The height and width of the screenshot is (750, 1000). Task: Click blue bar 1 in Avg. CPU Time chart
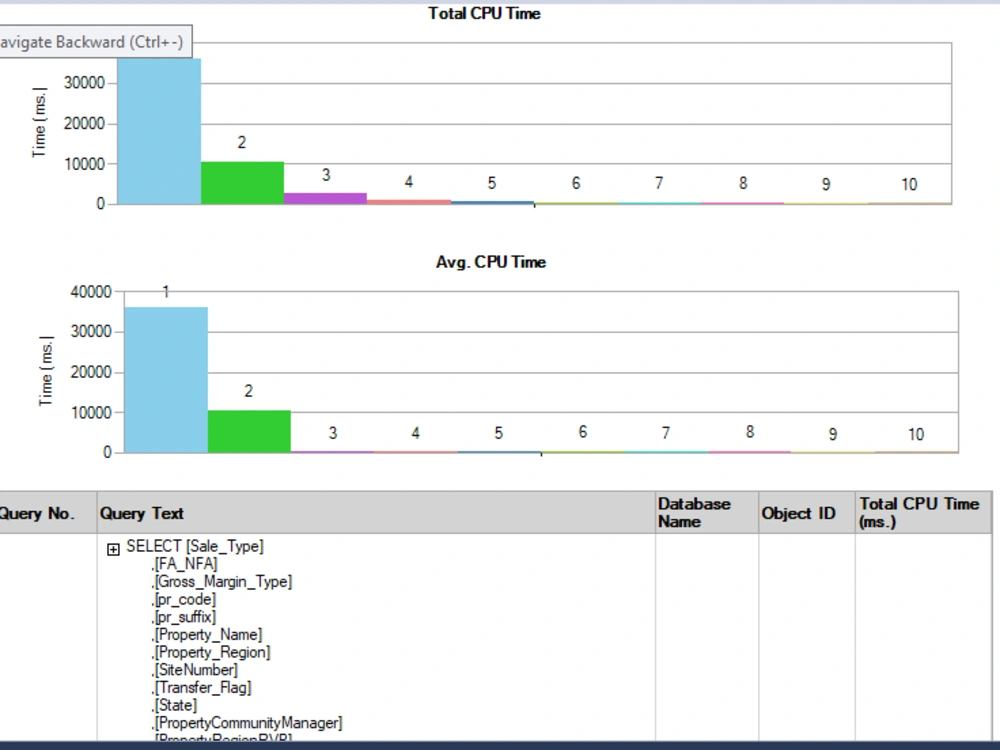pos(166,380)
